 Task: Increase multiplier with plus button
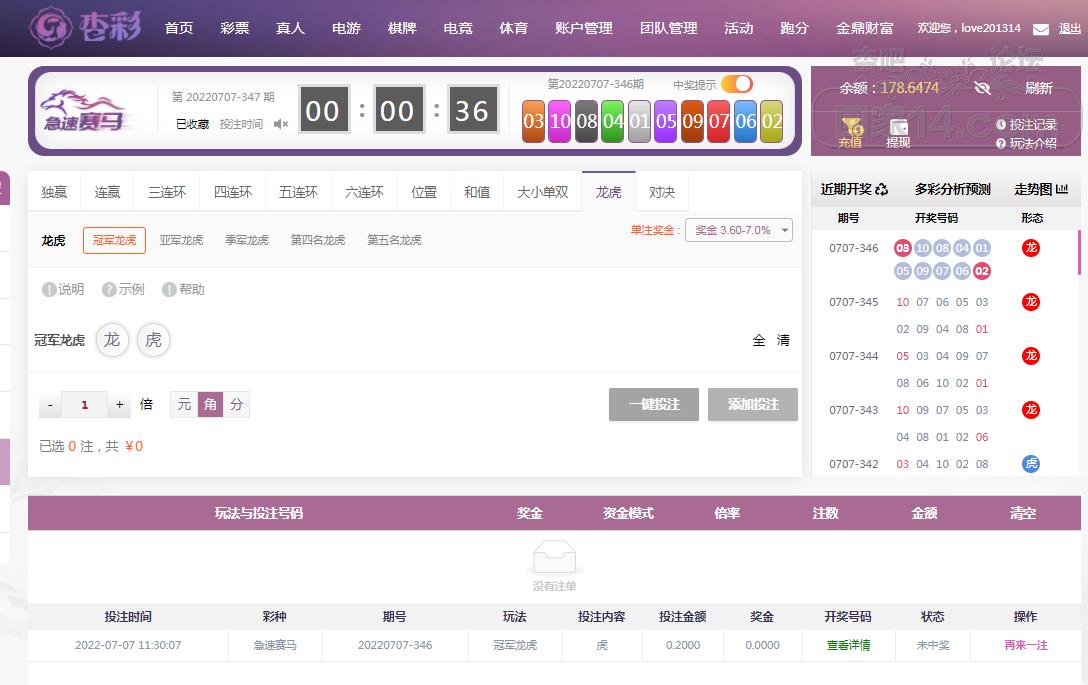click(x=120, y=405)
